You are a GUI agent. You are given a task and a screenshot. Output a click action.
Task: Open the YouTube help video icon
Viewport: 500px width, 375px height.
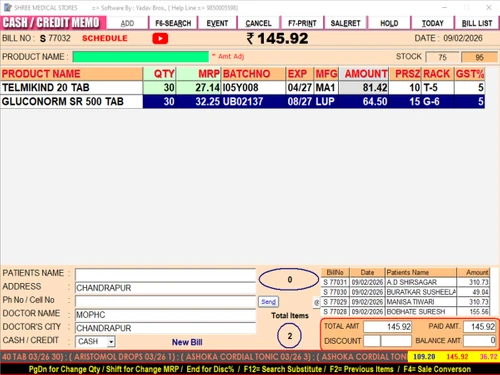(160, 38)
